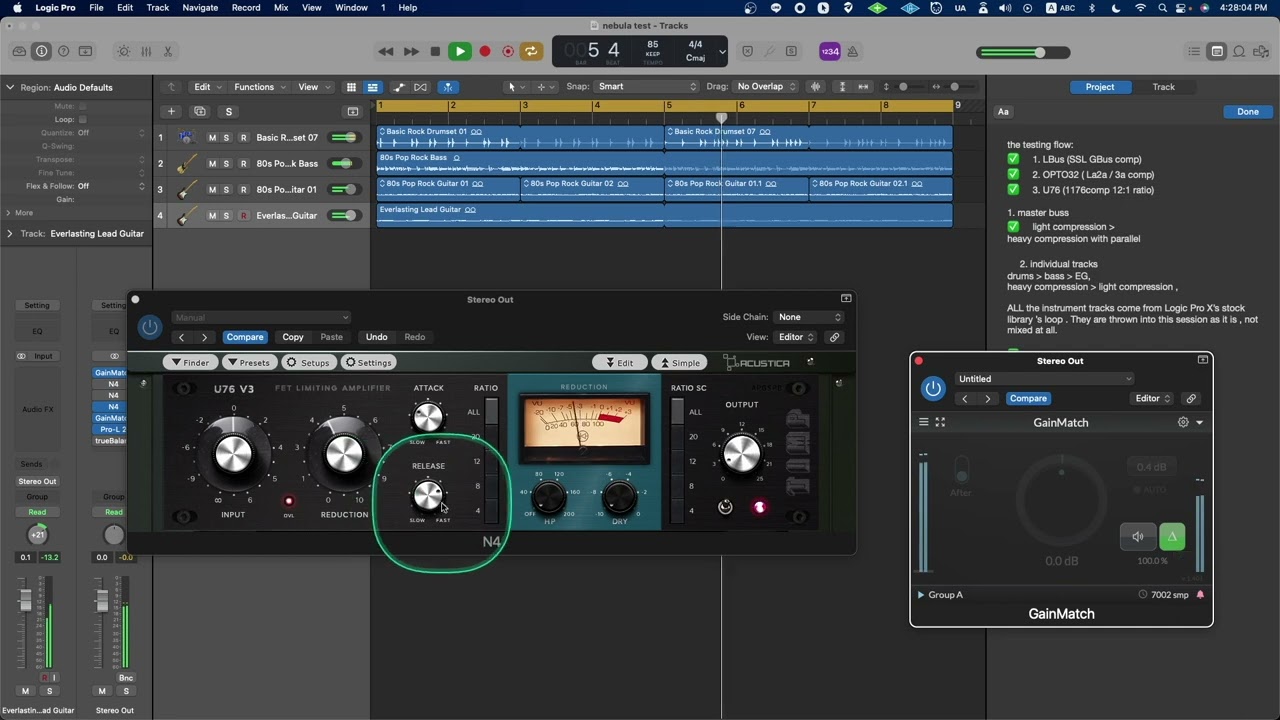Click the Rewind transport button

point(386,51)
